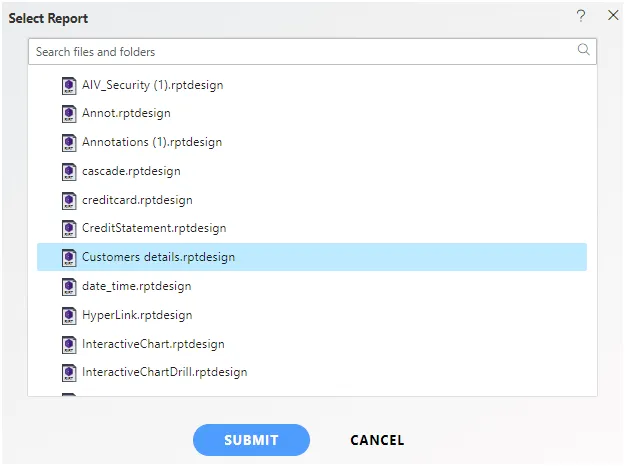
Task: Select Annotations (1).rptdesign in the list
Action: click(152, 142)
